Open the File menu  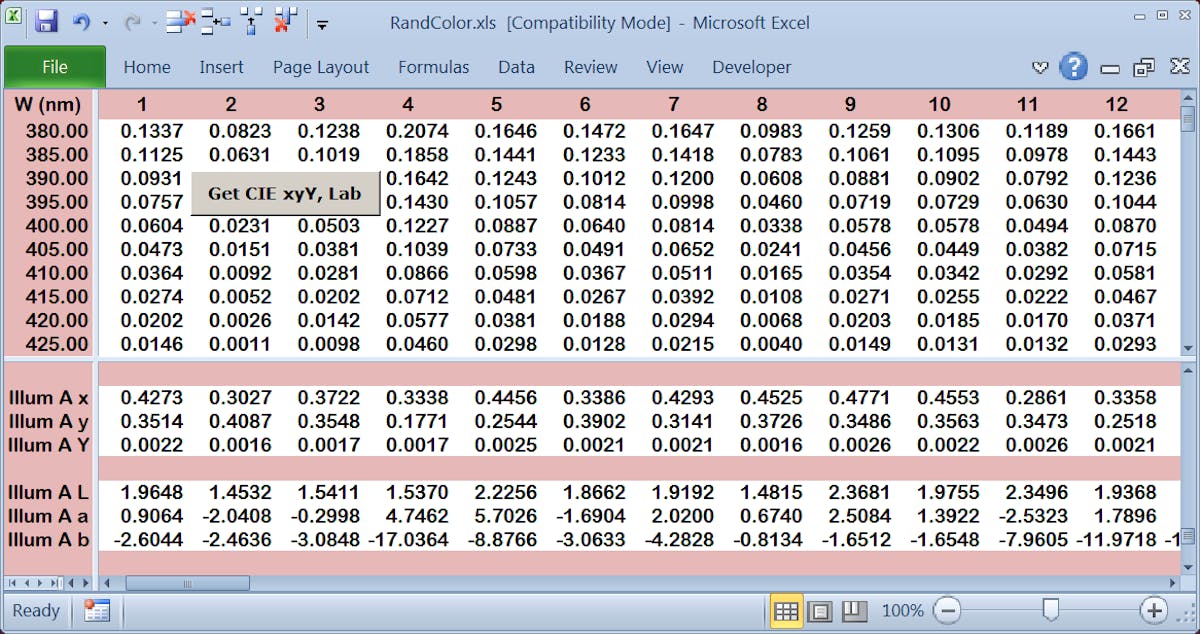54,66
